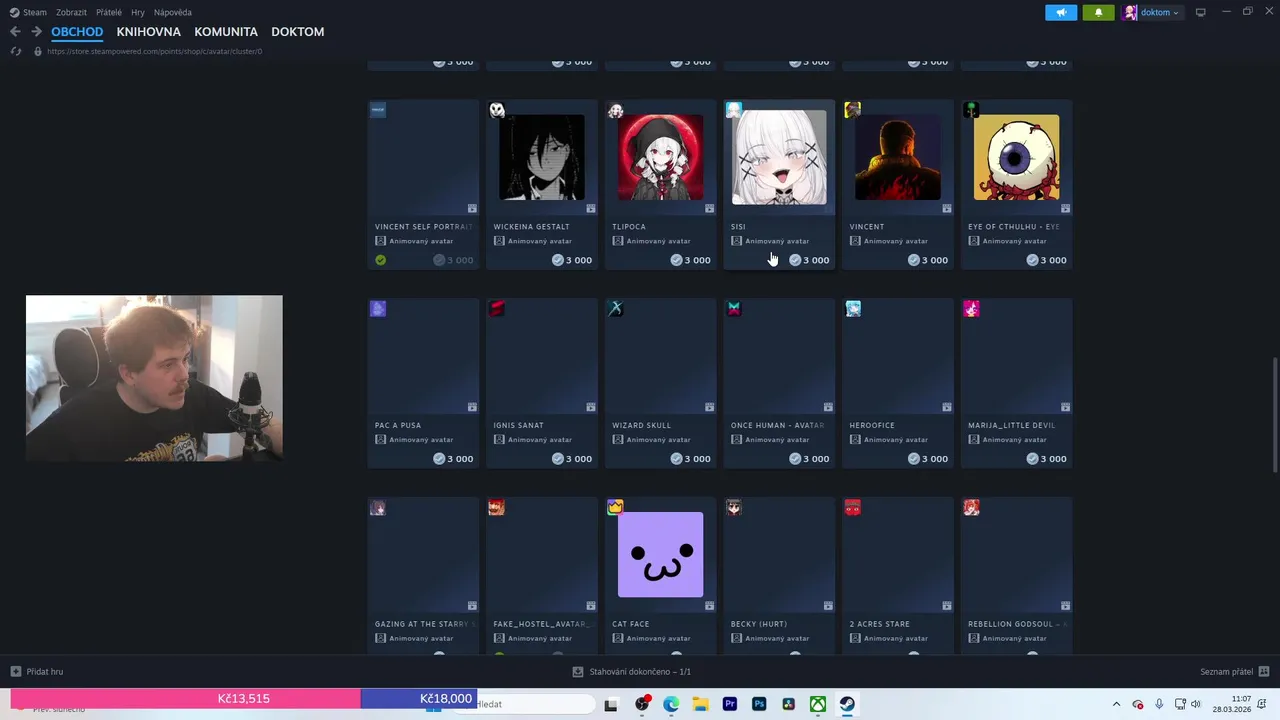Open the Hry menu
Viewport: 1280px width, 720px height.
tap(138, 12)
